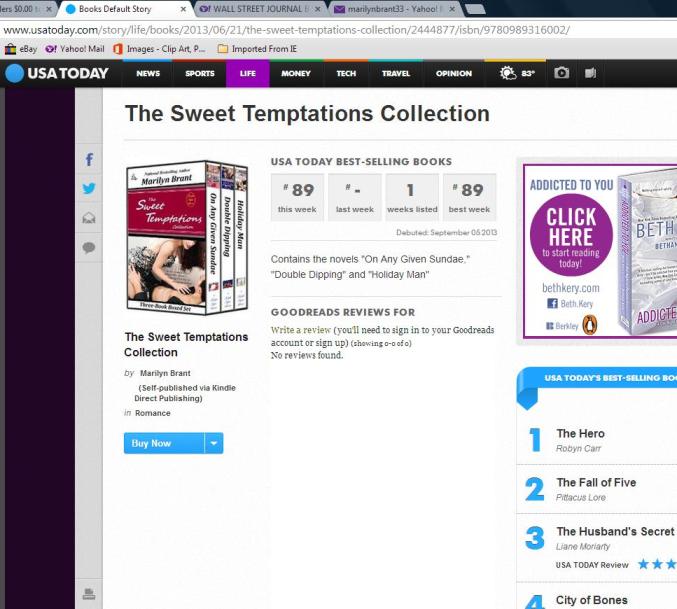Screen dimensions: 677x609
Task: Click the Sweet Temptations book cover image
Action: [187, 237]
